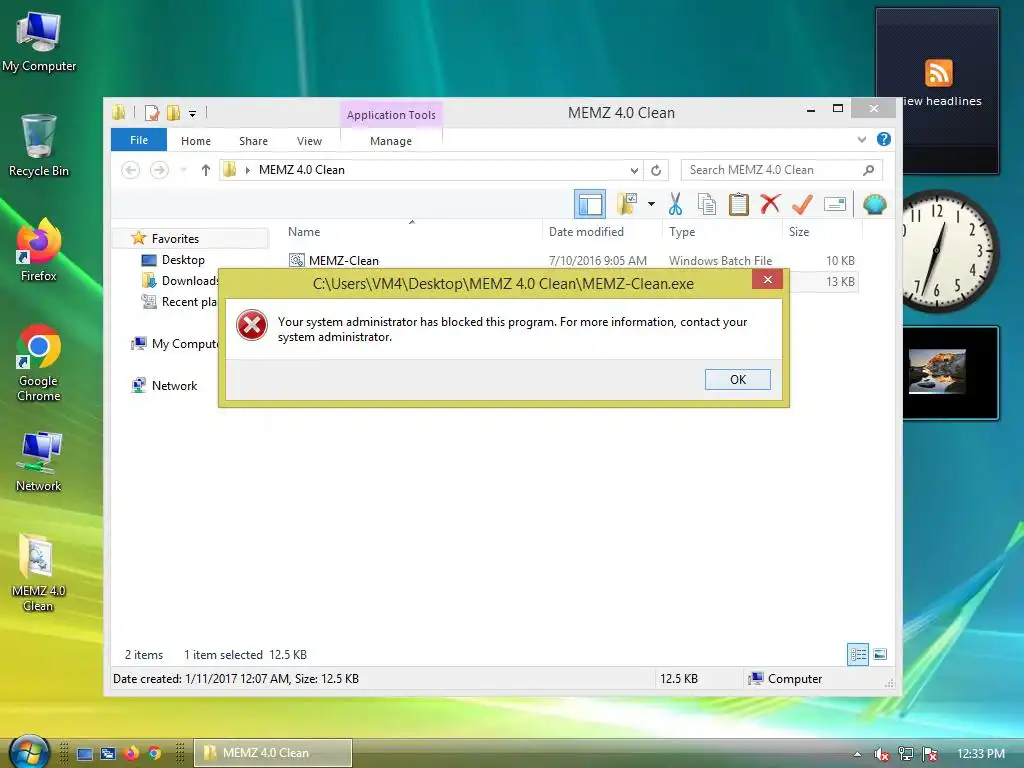Viewport: 1024px width, 768px height.
Task: Select Favorites in the navigation pane
Action: (174, 239)
